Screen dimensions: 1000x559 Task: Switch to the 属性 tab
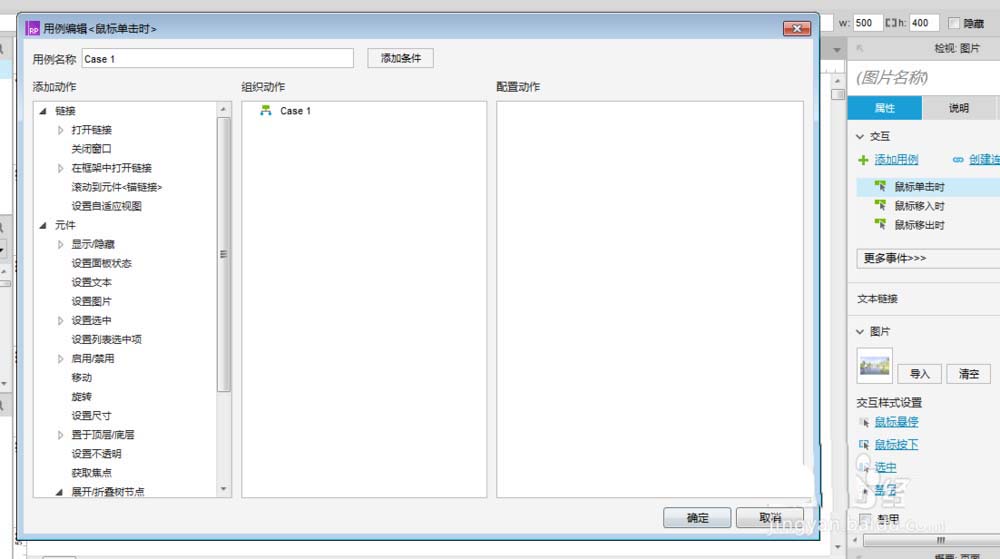pos(885,108)
